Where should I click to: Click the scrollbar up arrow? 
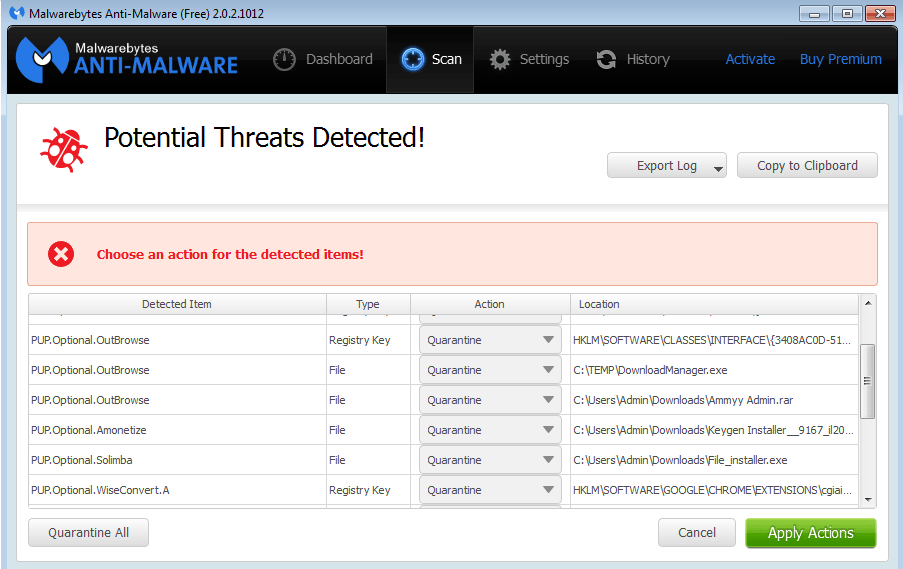pos(867,303)
